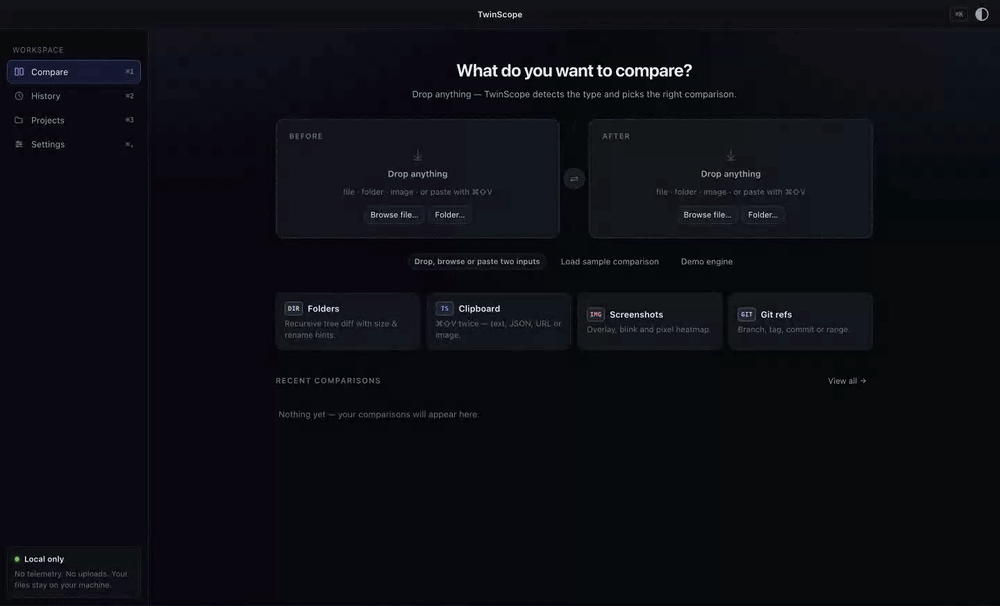Image resolution: width=1000 pixels, height=606 pixels.
Task: Click the 'Recursive tree diff' description
Action: point(341,329)
